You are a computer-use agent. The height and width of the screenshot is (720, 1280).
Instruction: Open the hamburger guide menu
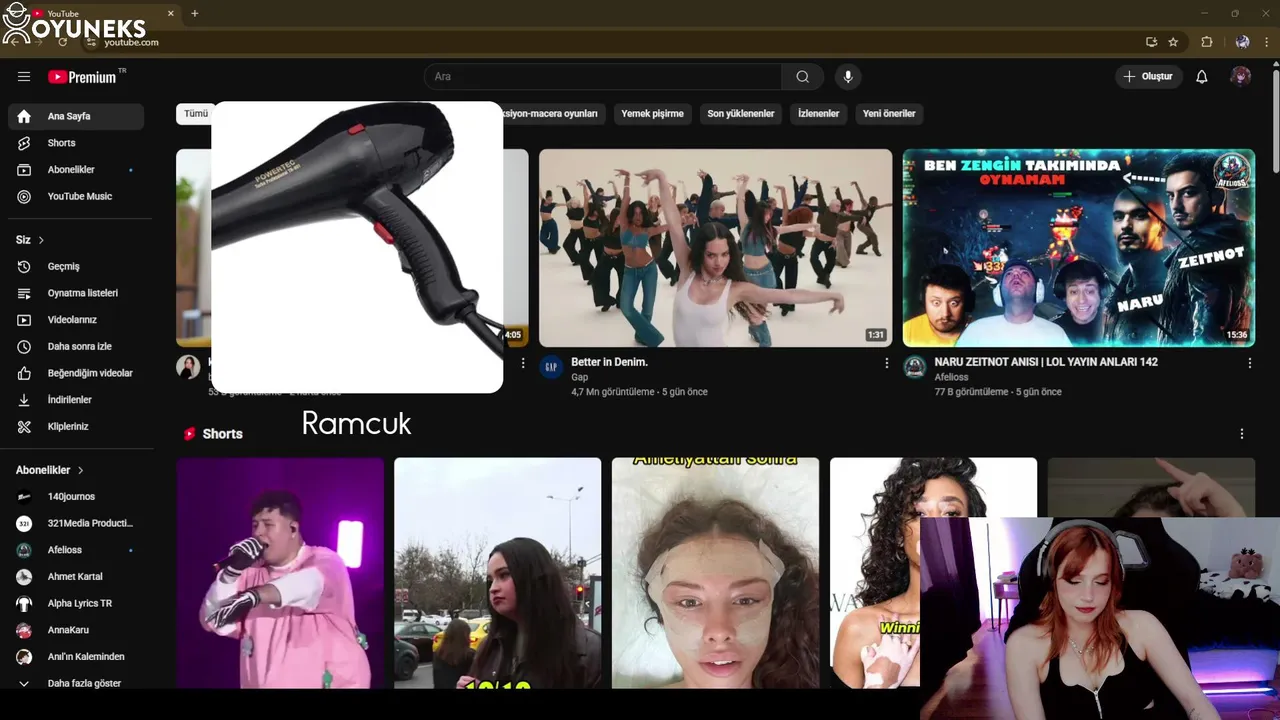[x=24, y=77]
